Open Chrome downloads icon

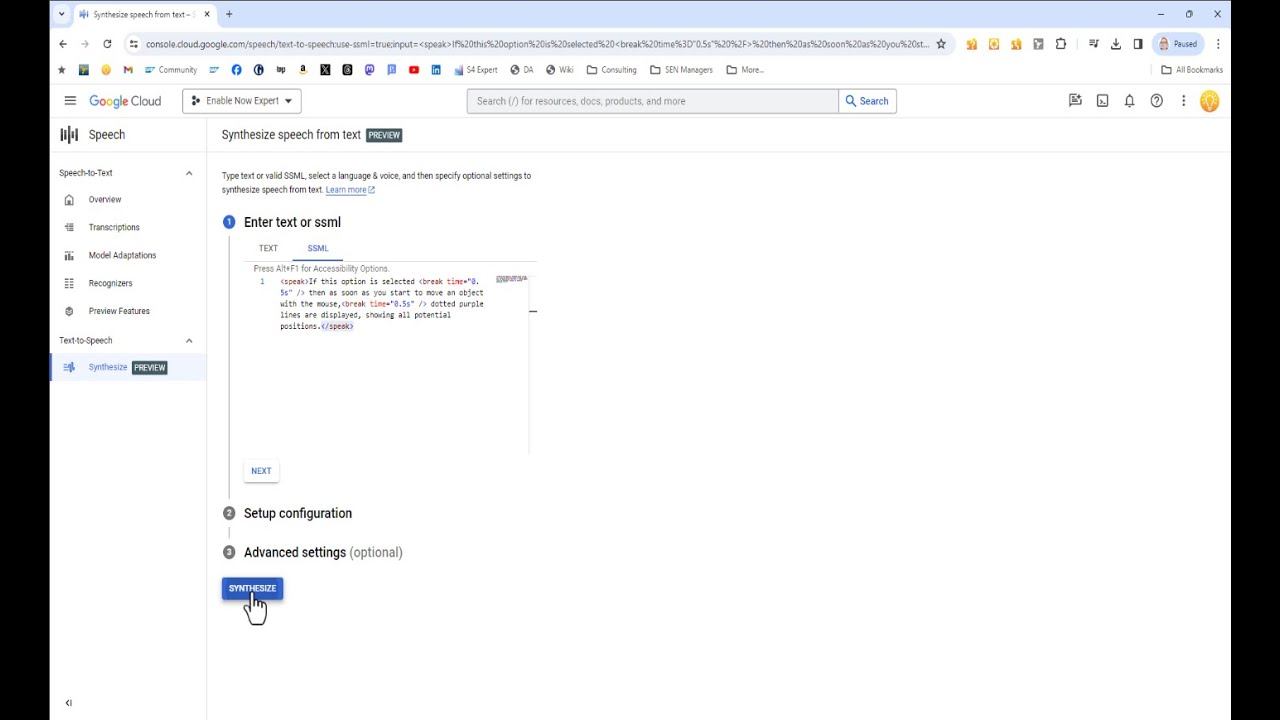pos(1116,44)
